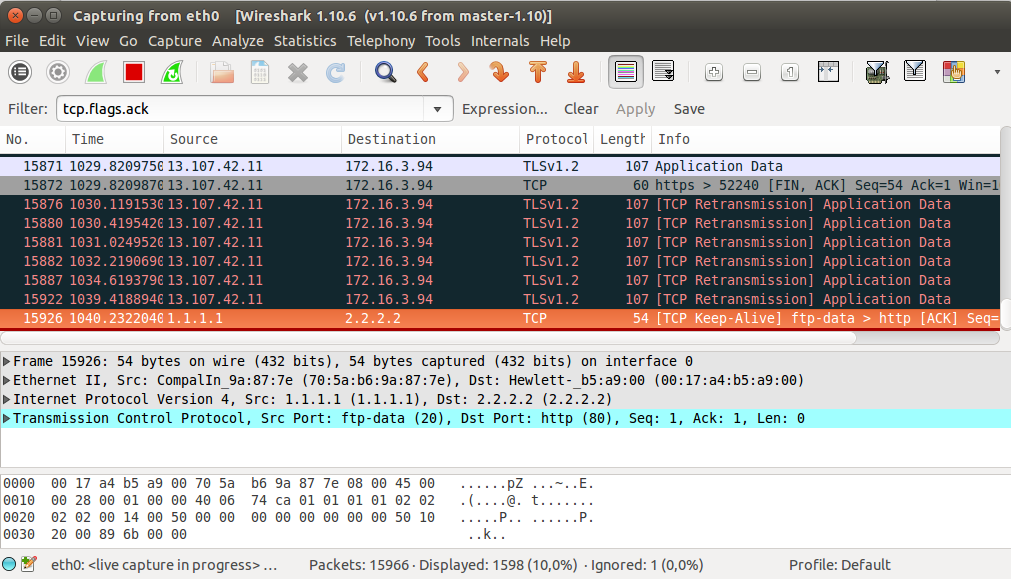Toggle auto scroll in live capture
Viewport: 1011px width, 579px height.
[x=663, y=72]
